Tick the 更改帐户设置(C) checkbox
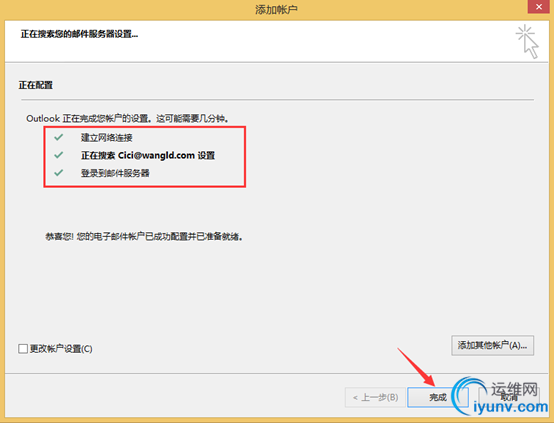Image resolution: width=554 pixels, height=423 pixels. (23, 349)
